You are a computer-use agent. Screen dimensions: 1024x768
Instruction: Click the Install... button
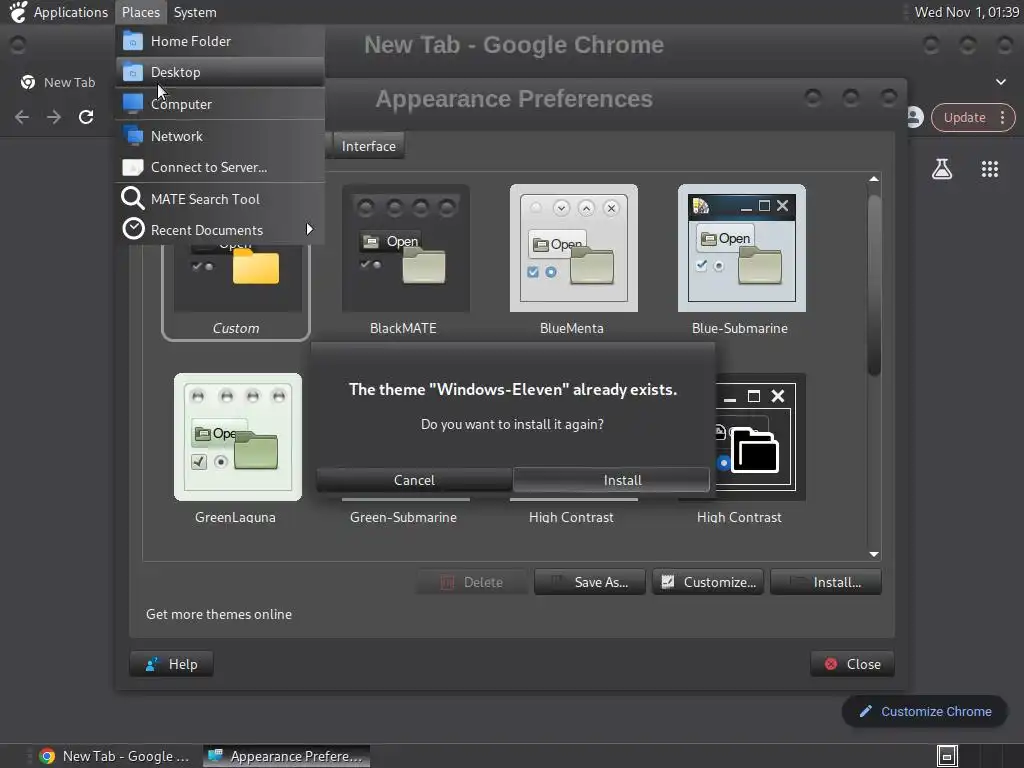pyautogui.click(x=825, y=582)
